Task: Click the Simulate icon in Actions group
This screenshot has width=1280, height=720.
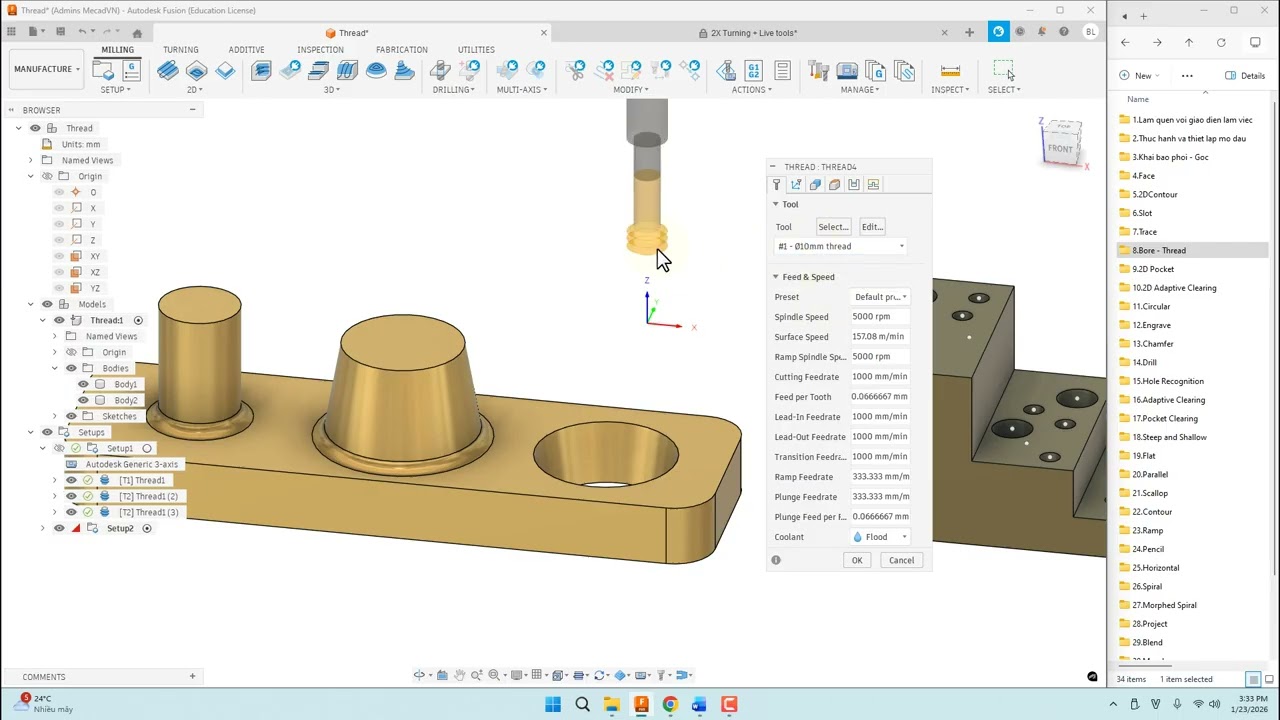Action: (x=726, y=70)
